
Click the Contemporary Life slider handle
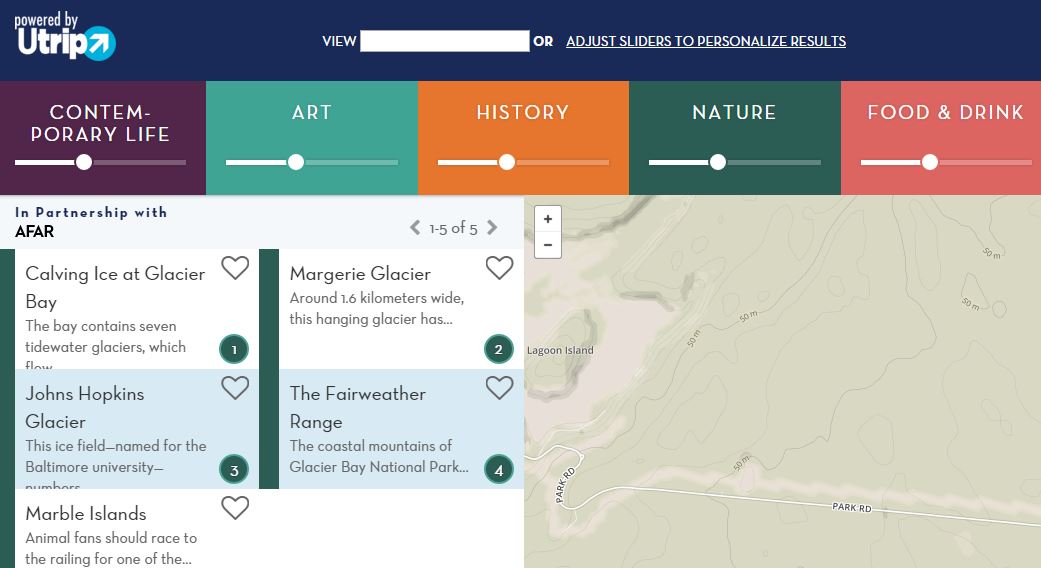[84, 162]
